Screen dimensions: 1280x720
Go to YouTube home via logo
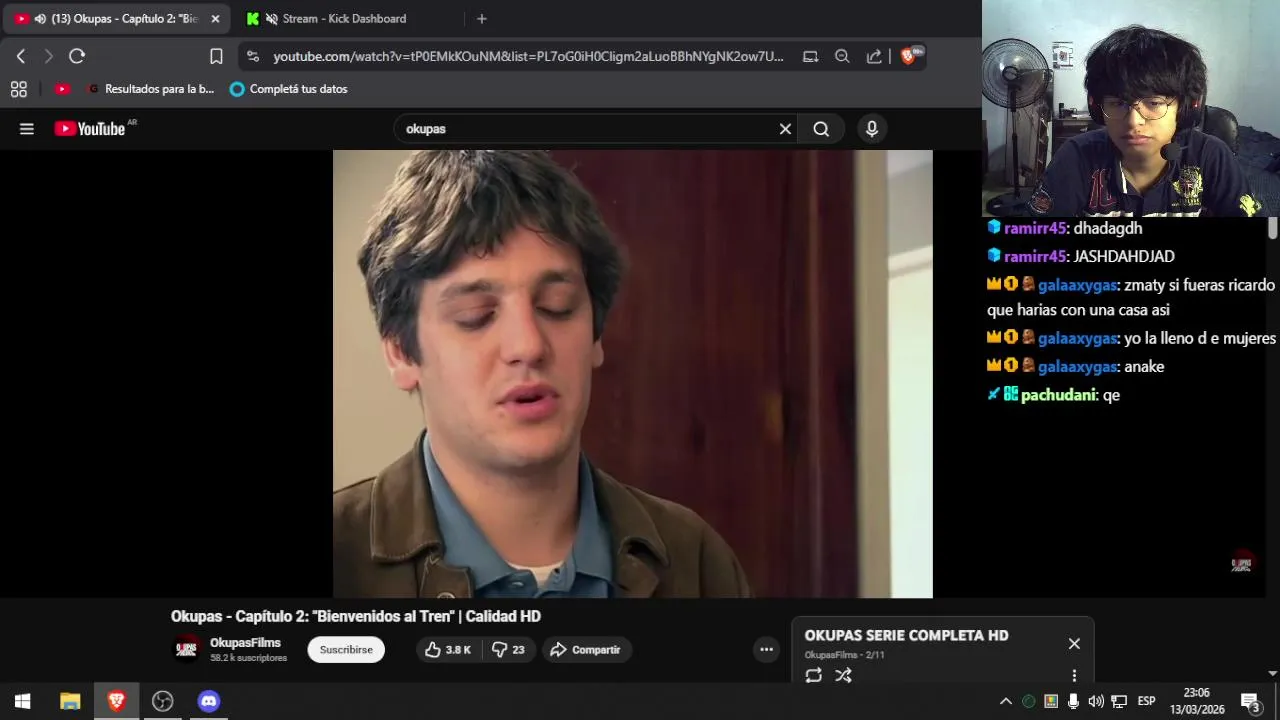91,128
